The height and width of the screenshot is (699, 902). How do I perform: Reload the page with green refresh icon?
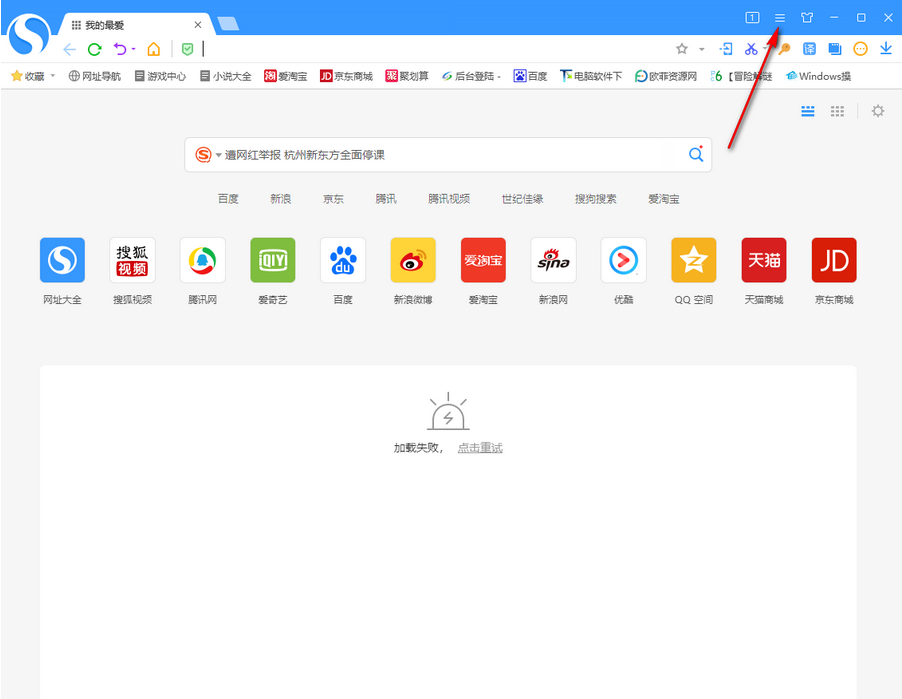point(95,49)
